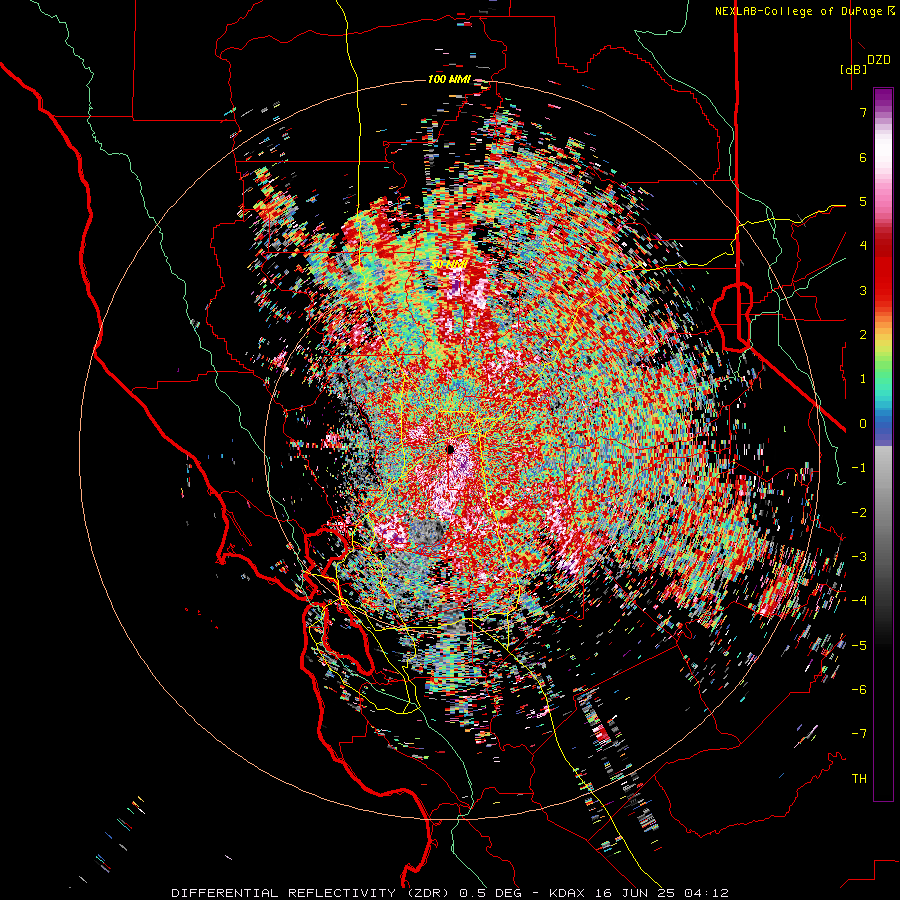Click the 2 dB legend value

863,335
